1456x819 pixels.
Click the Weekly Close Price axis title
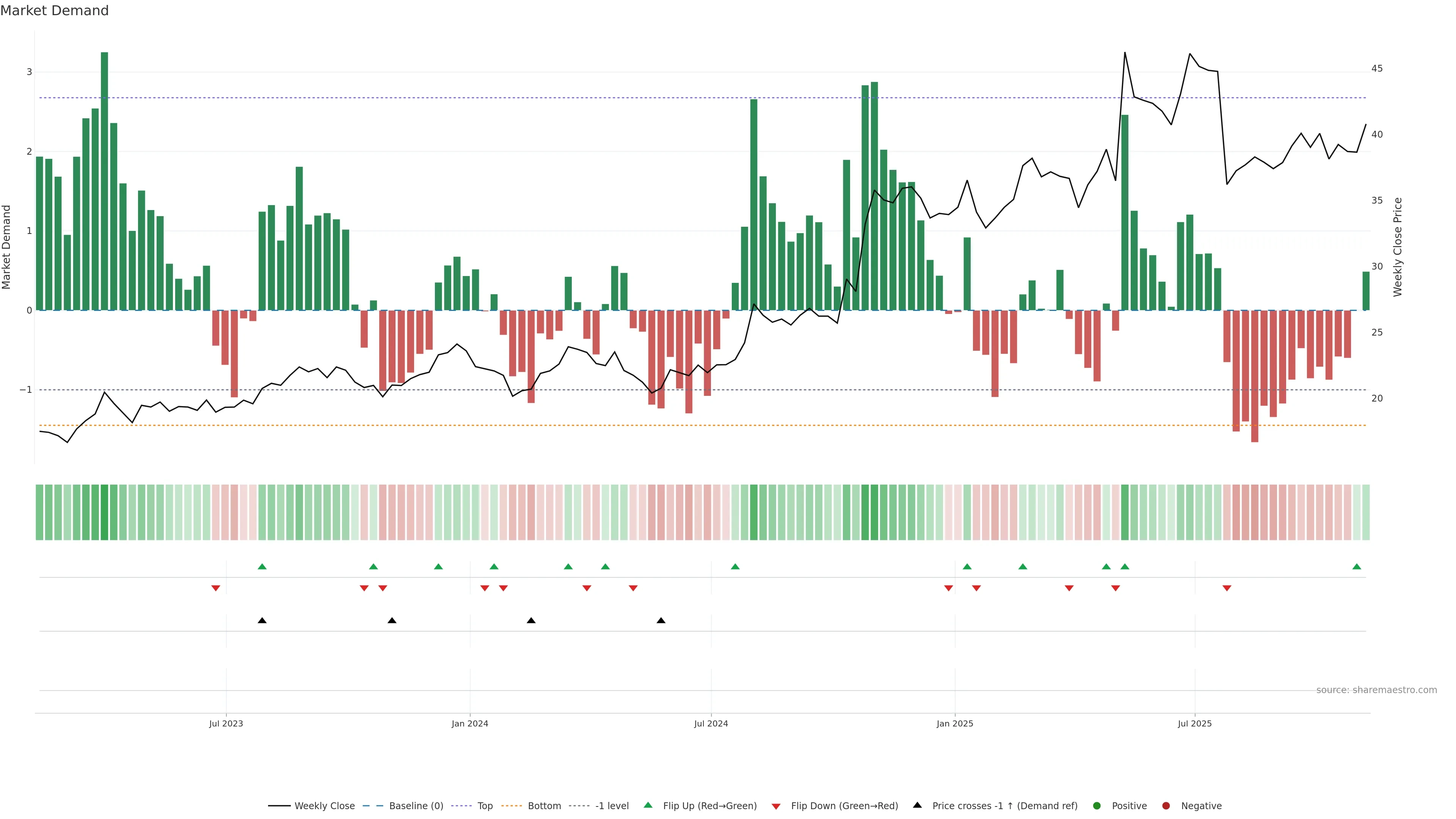click(x=1398, y=247)
